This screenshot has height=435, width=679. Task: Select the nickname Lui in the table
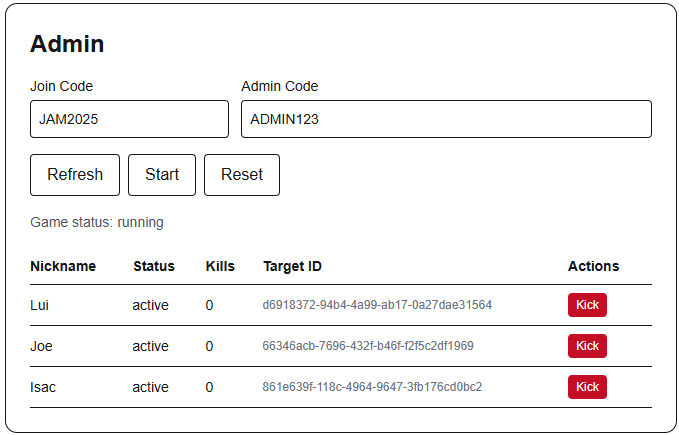pos(39,305)
